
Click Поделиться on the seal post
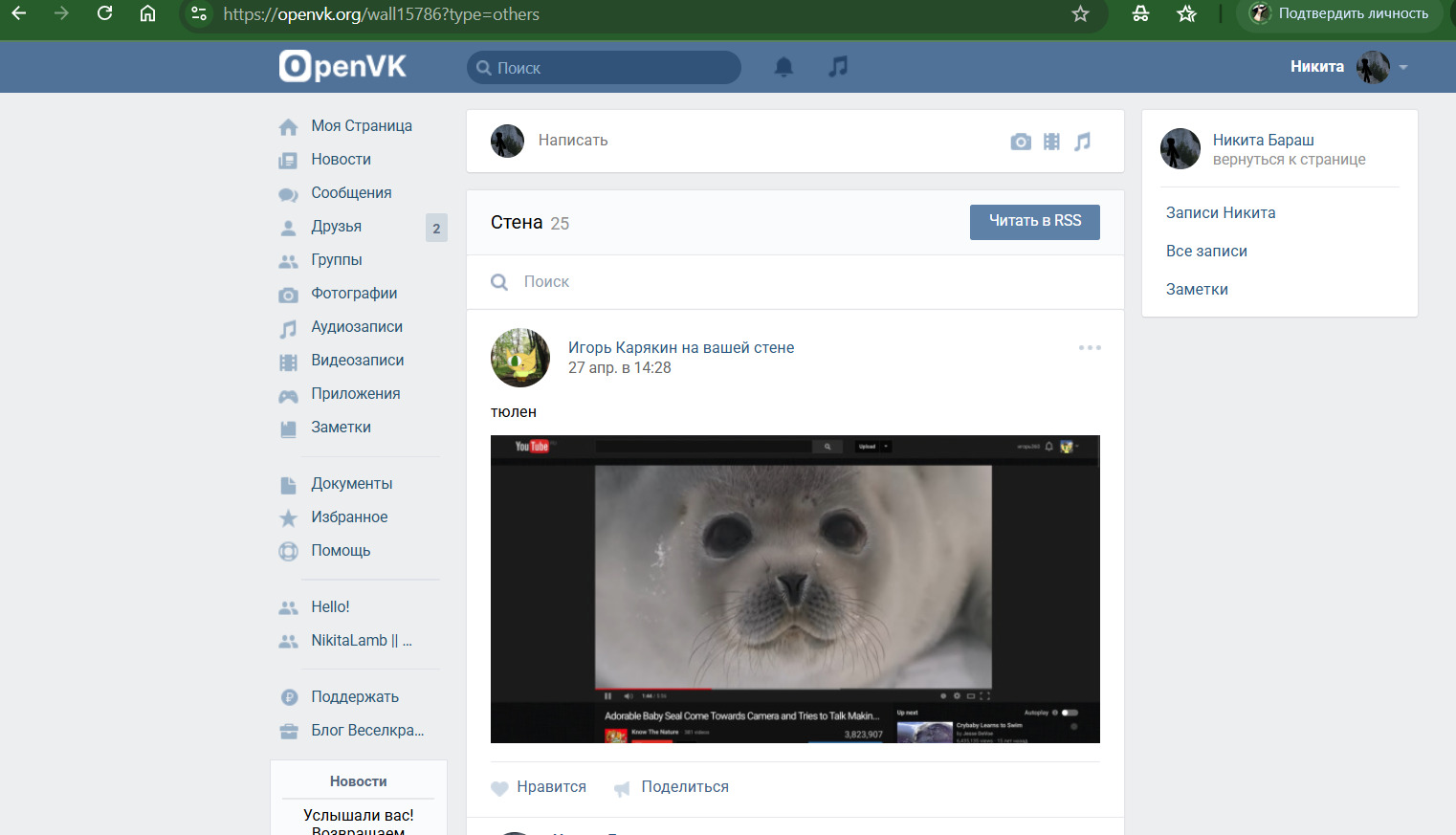(685, 786)
